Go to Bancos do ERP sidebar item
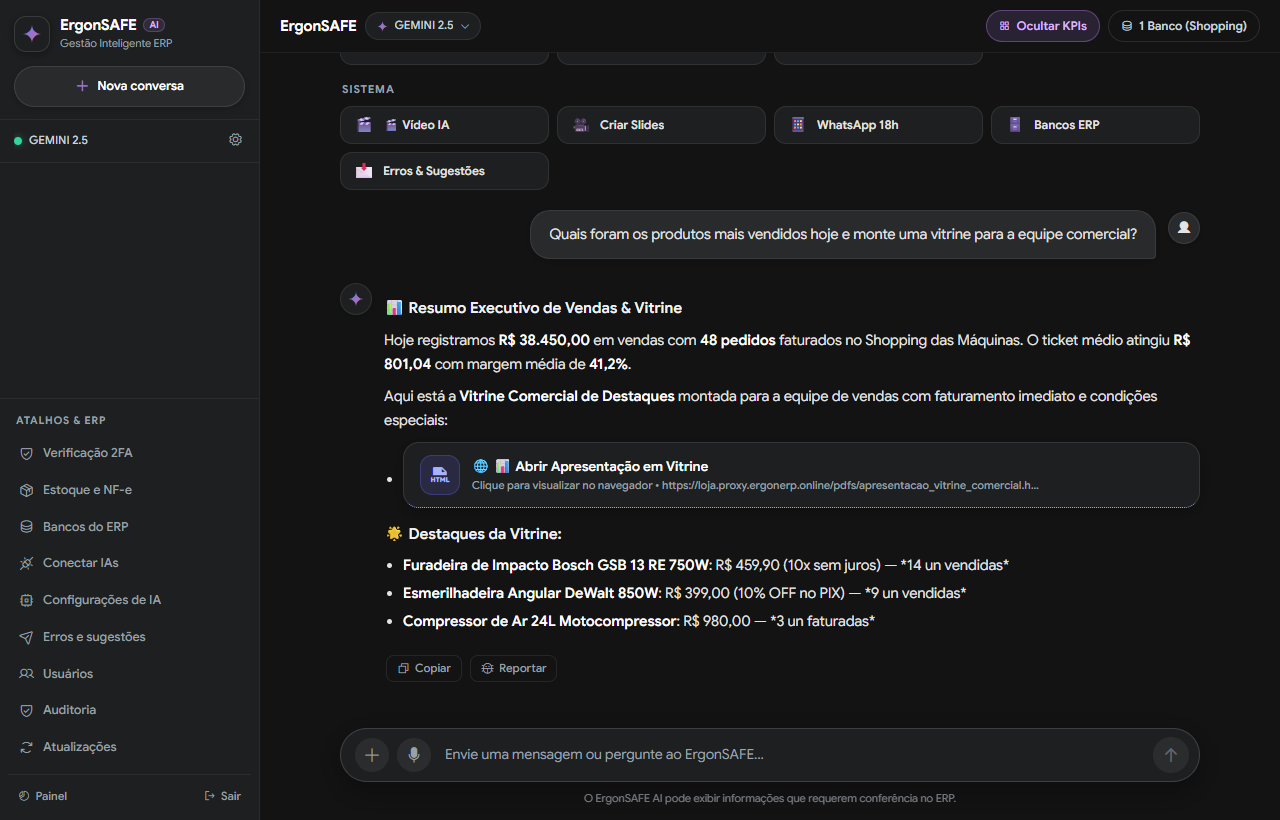The height and width of the screenshot is (820, 1280). [130, 527]
